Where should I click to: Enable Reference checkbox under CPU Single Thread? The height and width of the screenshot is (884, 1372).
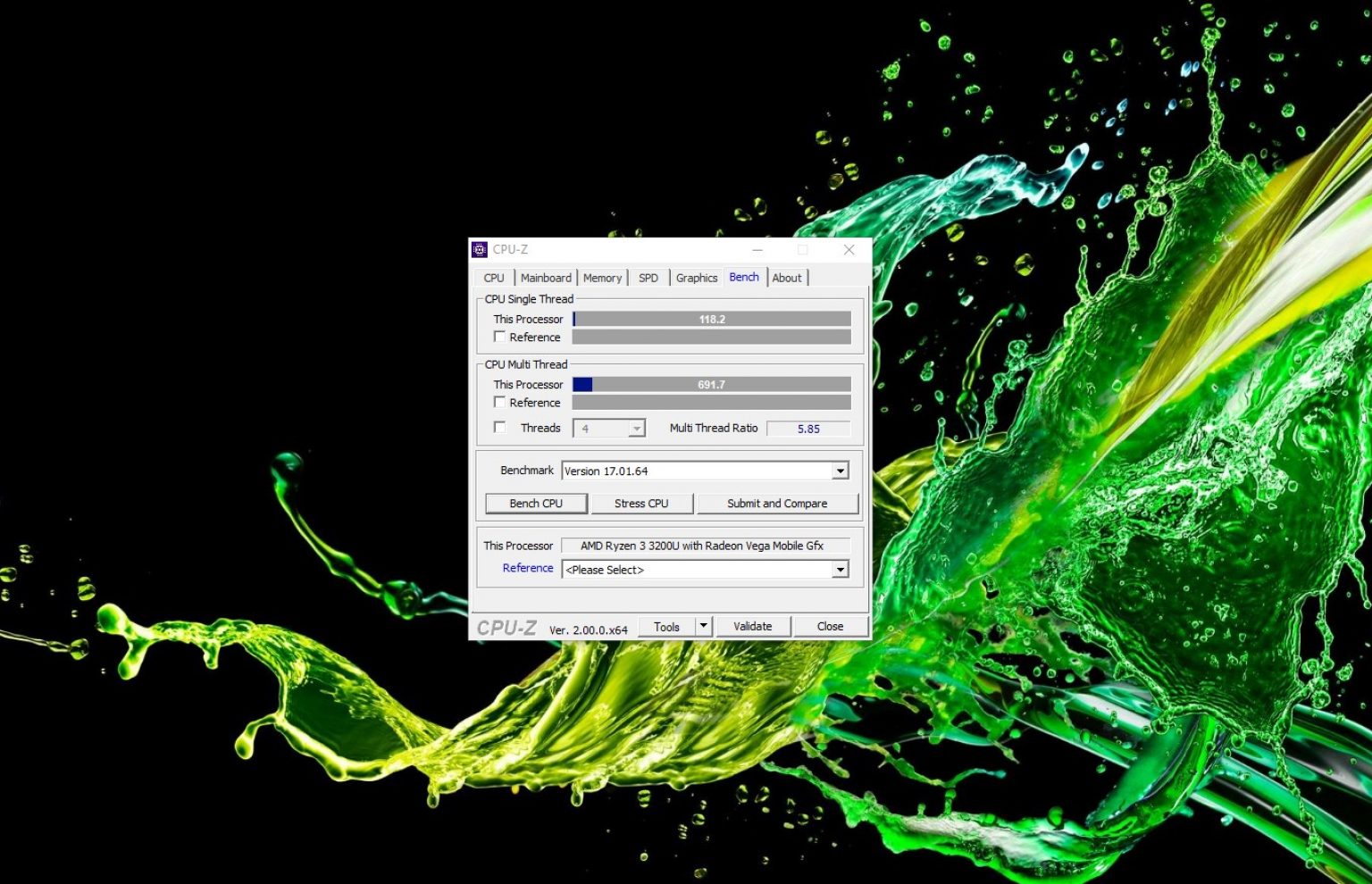click(x=500, y=337)
